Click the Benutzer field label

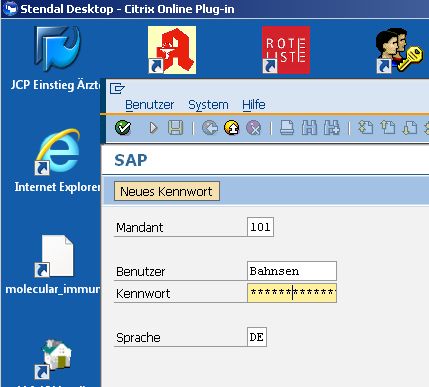tap(140, 272)
